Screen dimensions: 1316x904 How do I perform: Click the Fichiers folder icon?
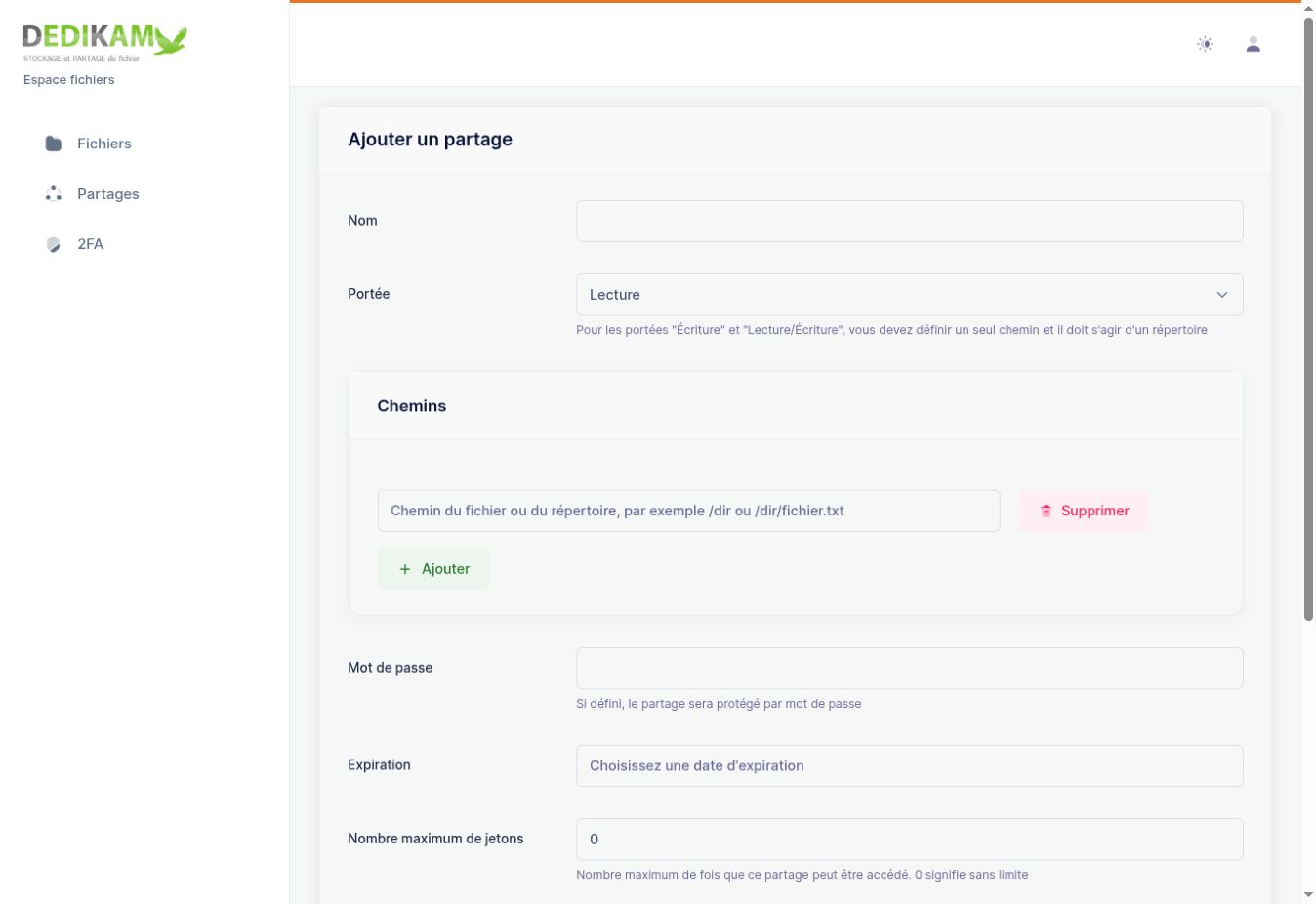click(x=54, y=144)
